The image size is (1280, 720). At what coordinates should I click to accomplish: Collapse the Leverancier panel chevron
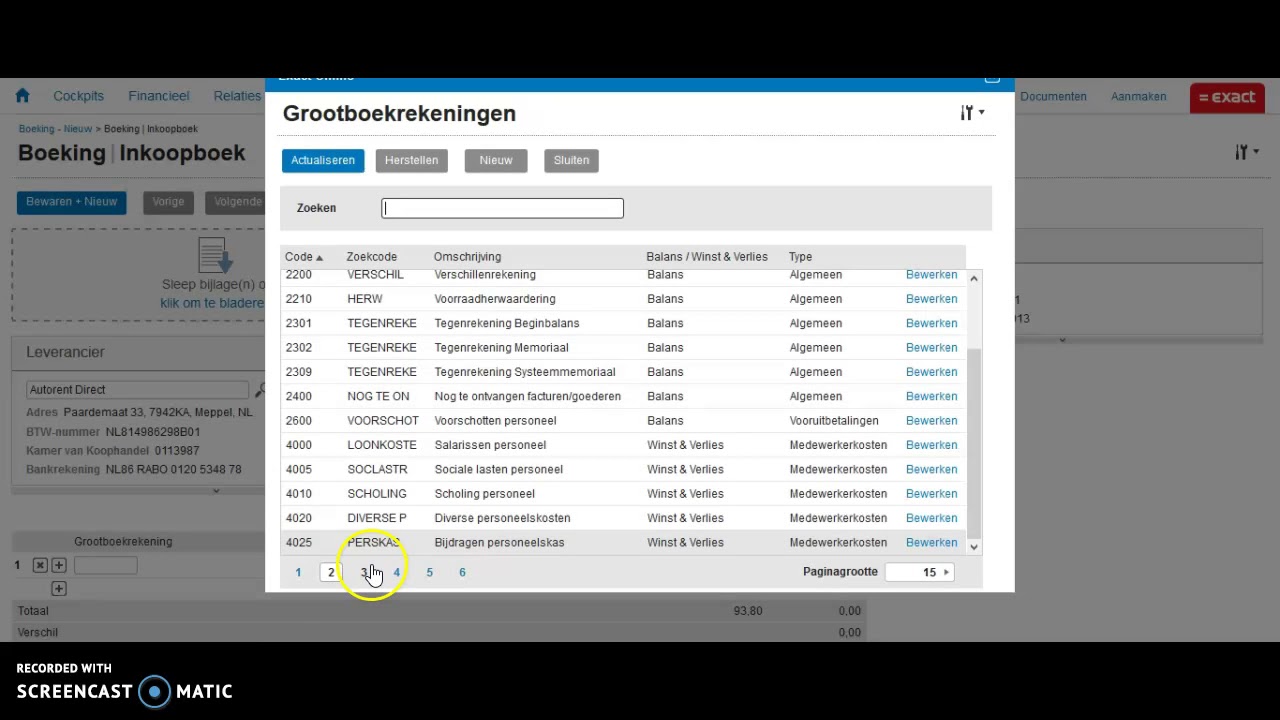coord(216,491)
